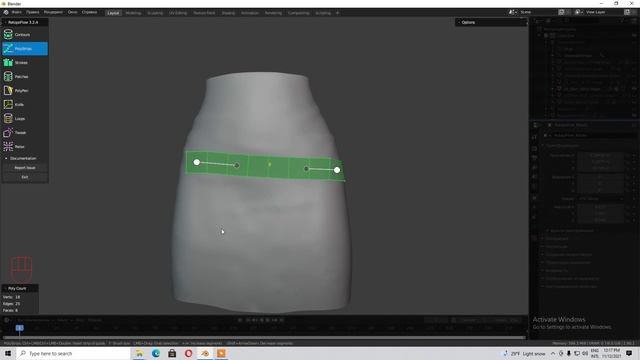Open Microsoft Edge from the taskbar
The width and height of the screenshot is (640, 360).
click(x=156, y=353)
